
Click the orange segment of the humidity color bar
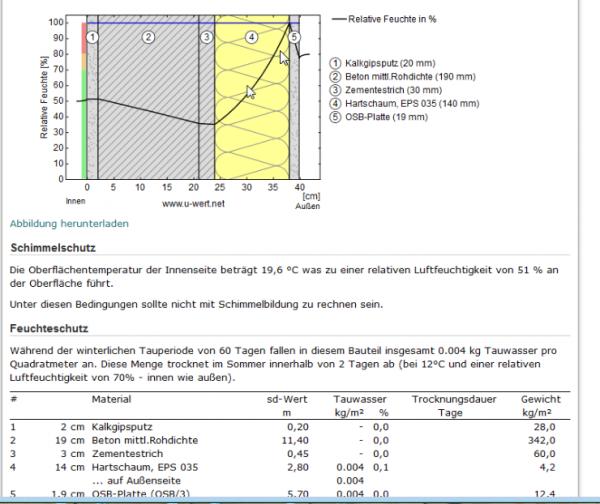tap(84, 61)
